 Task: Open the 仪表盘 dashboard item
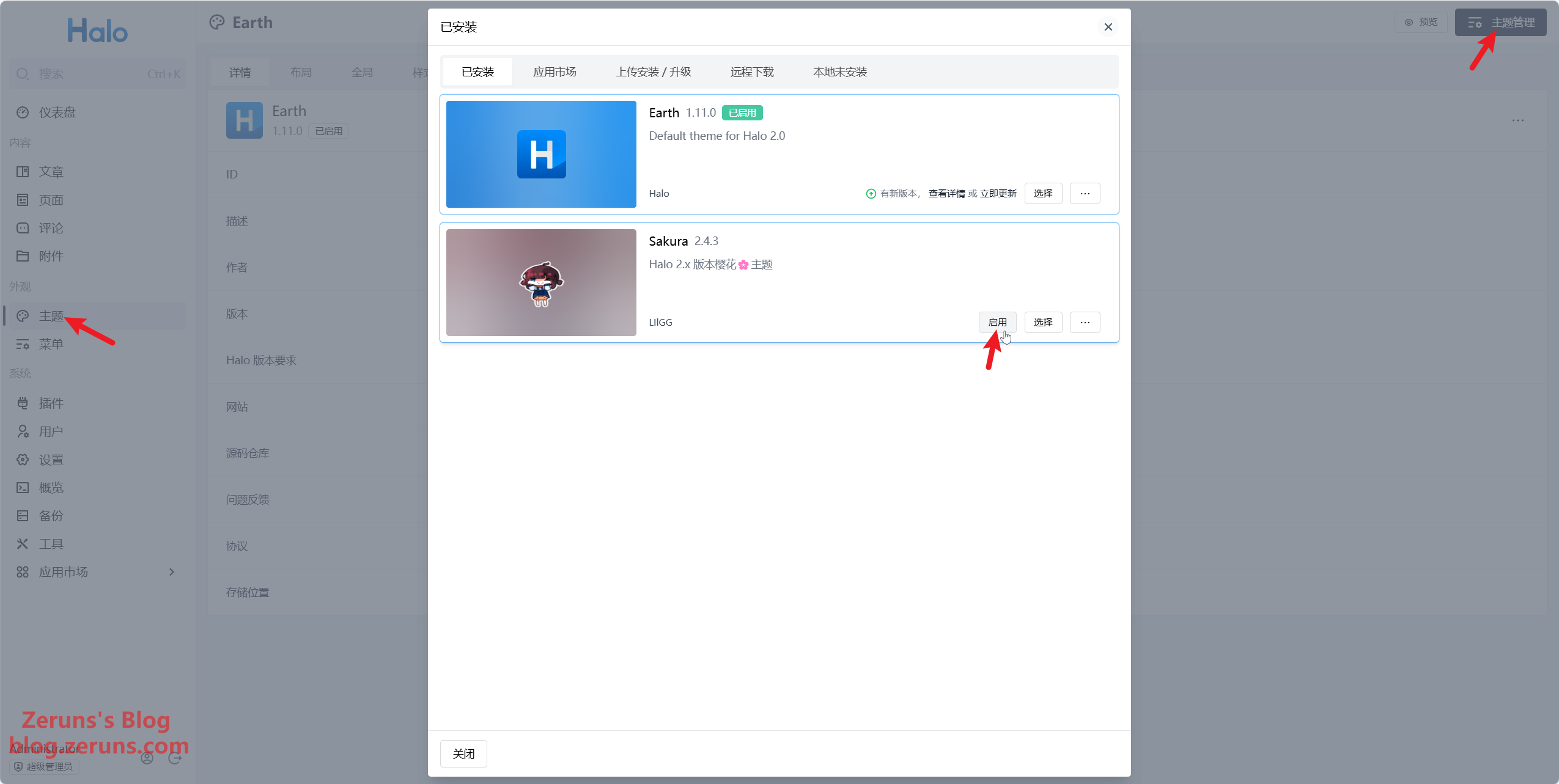click(x=57, y=112)
